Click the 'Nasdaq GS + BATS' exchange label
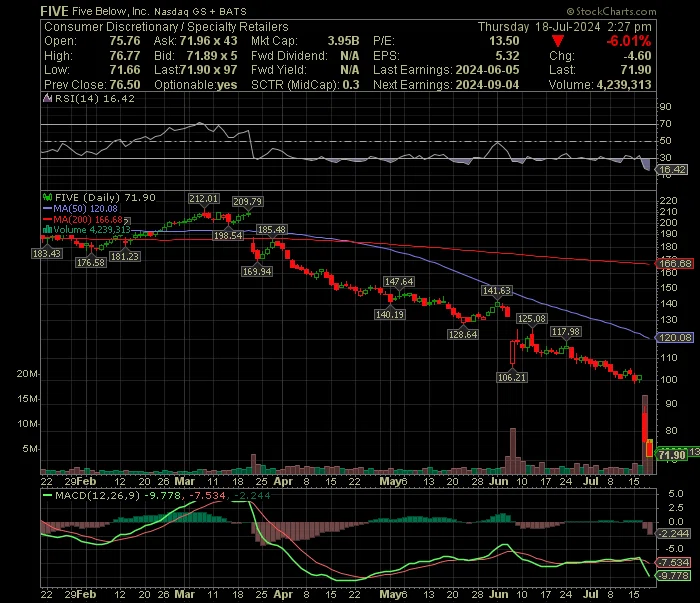 pos(200,12)
